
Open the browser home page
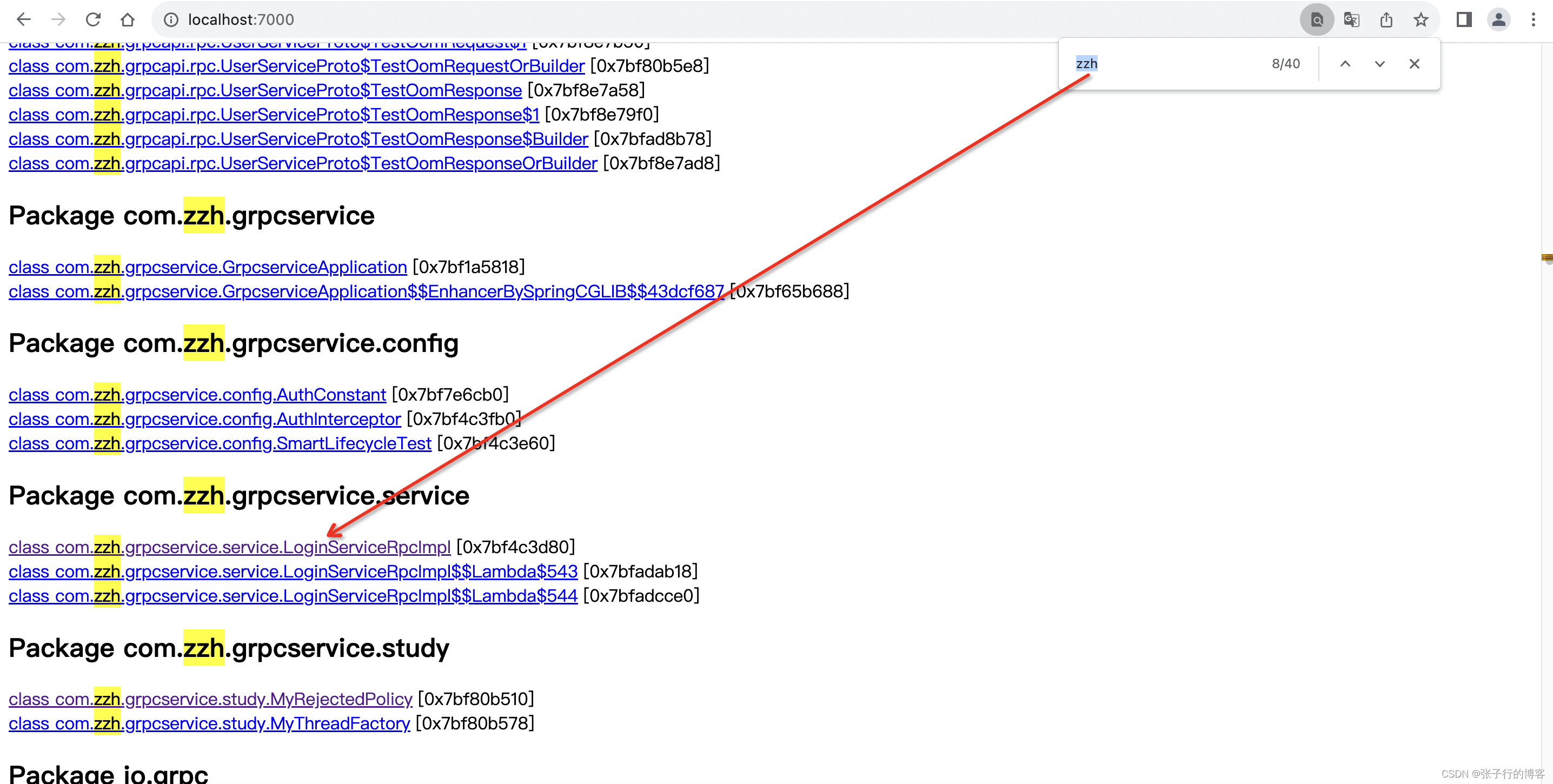[127, 19]
